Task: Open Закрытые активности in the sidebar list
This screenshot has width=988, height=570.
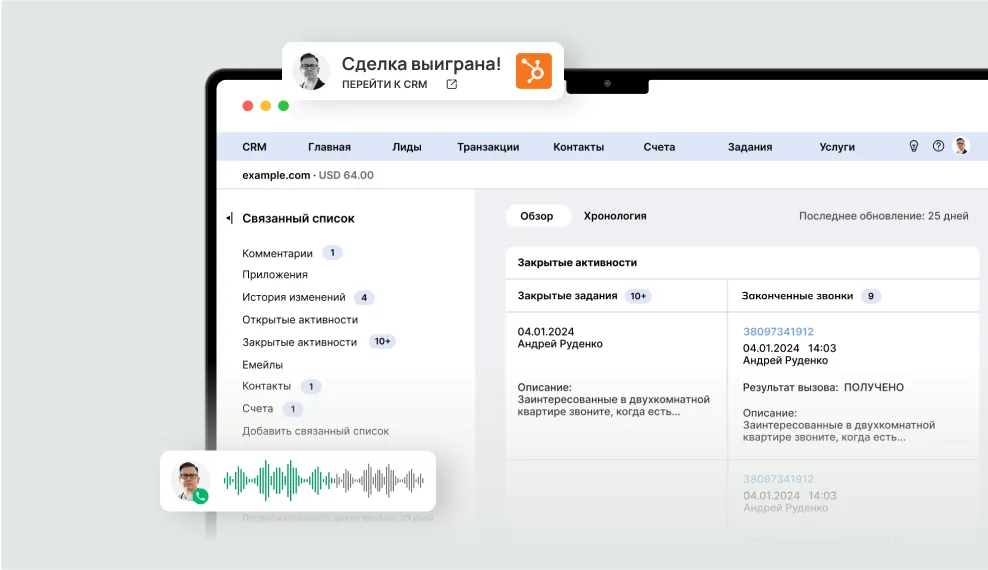Action: [299, 342]
